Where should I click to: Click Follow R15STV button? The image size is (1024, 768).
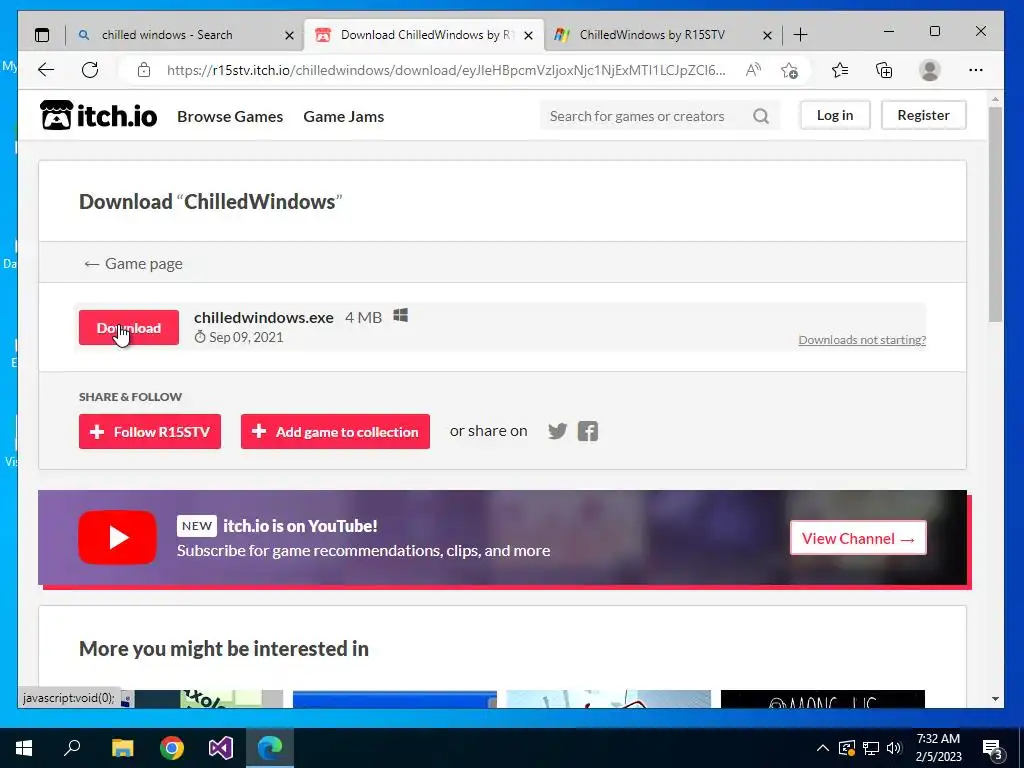coord(150,432)
